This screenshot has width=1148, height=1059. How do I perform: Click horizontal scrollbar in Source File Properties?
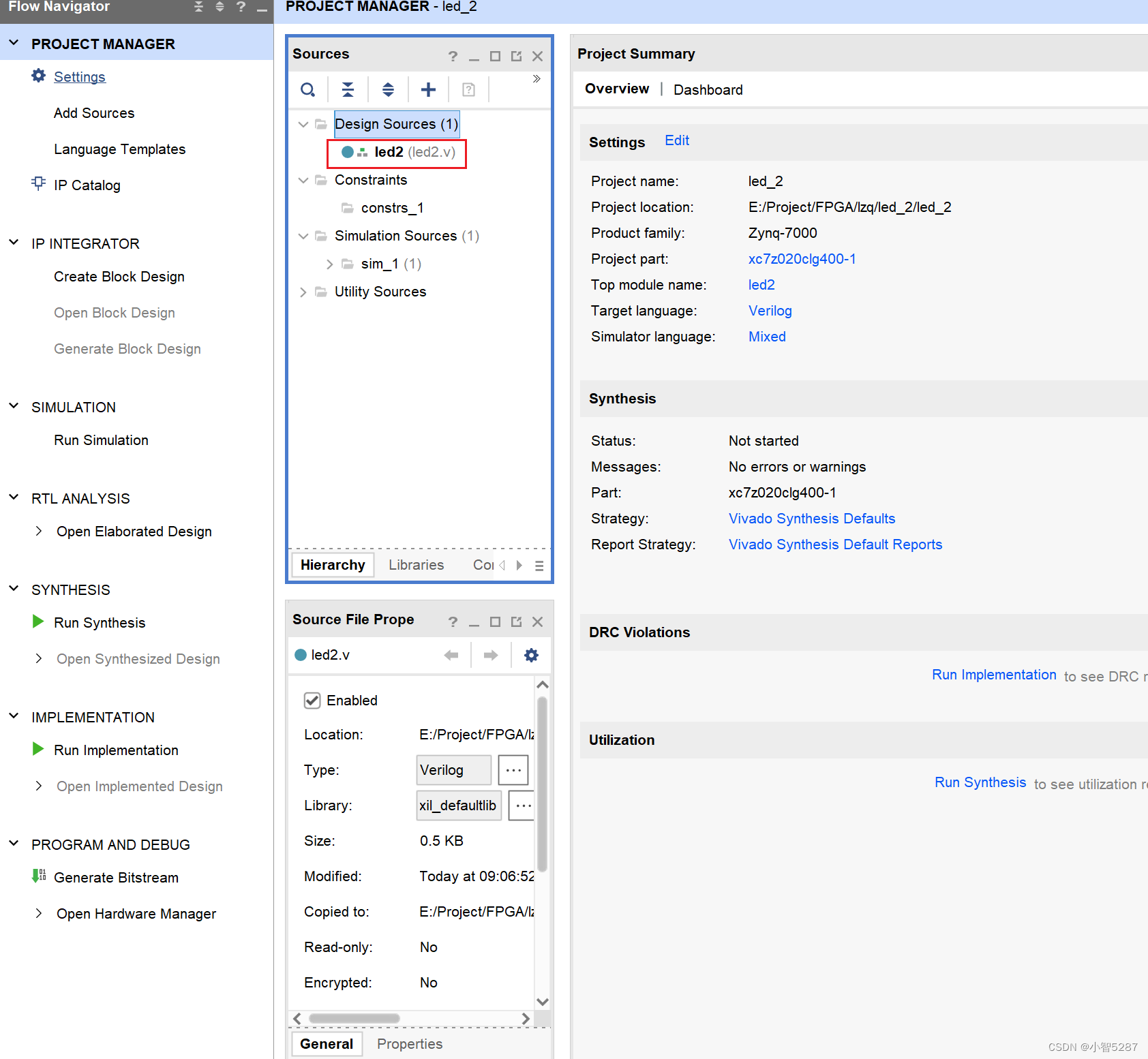pyautogui.click(x=354, y=1018)
